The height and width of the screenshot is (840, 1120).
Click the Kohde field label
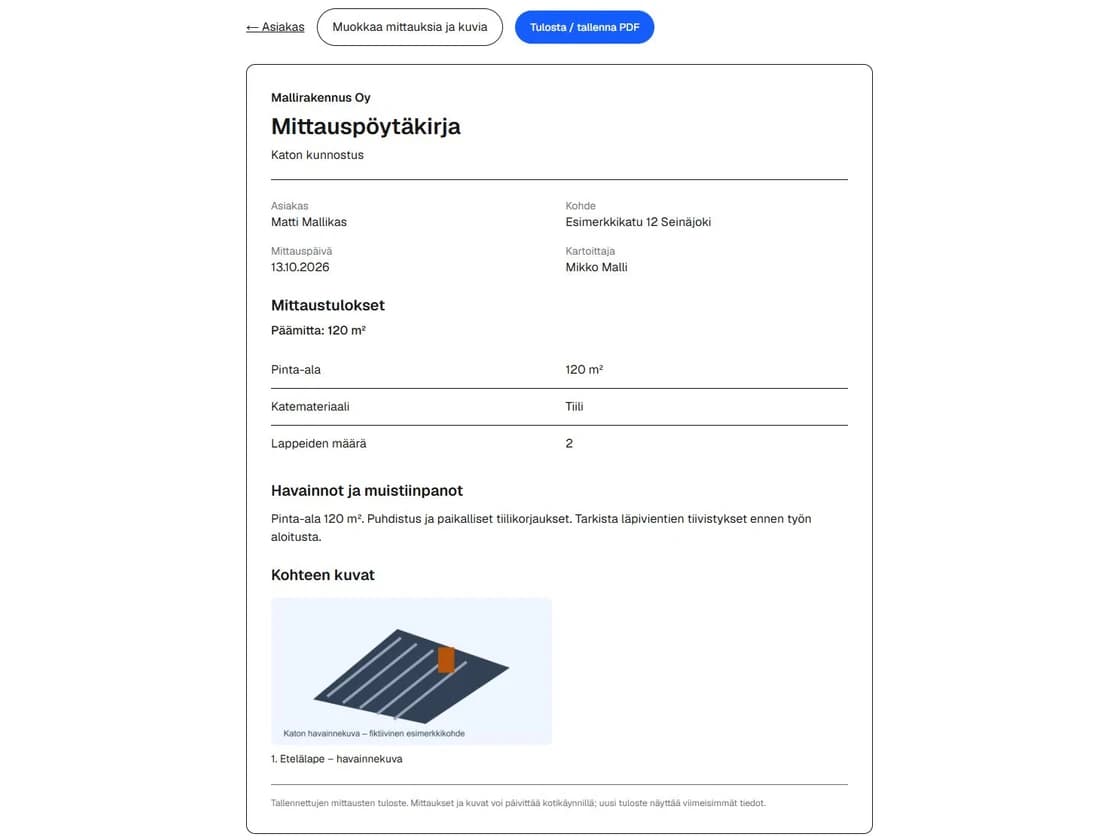pos(580,206)
